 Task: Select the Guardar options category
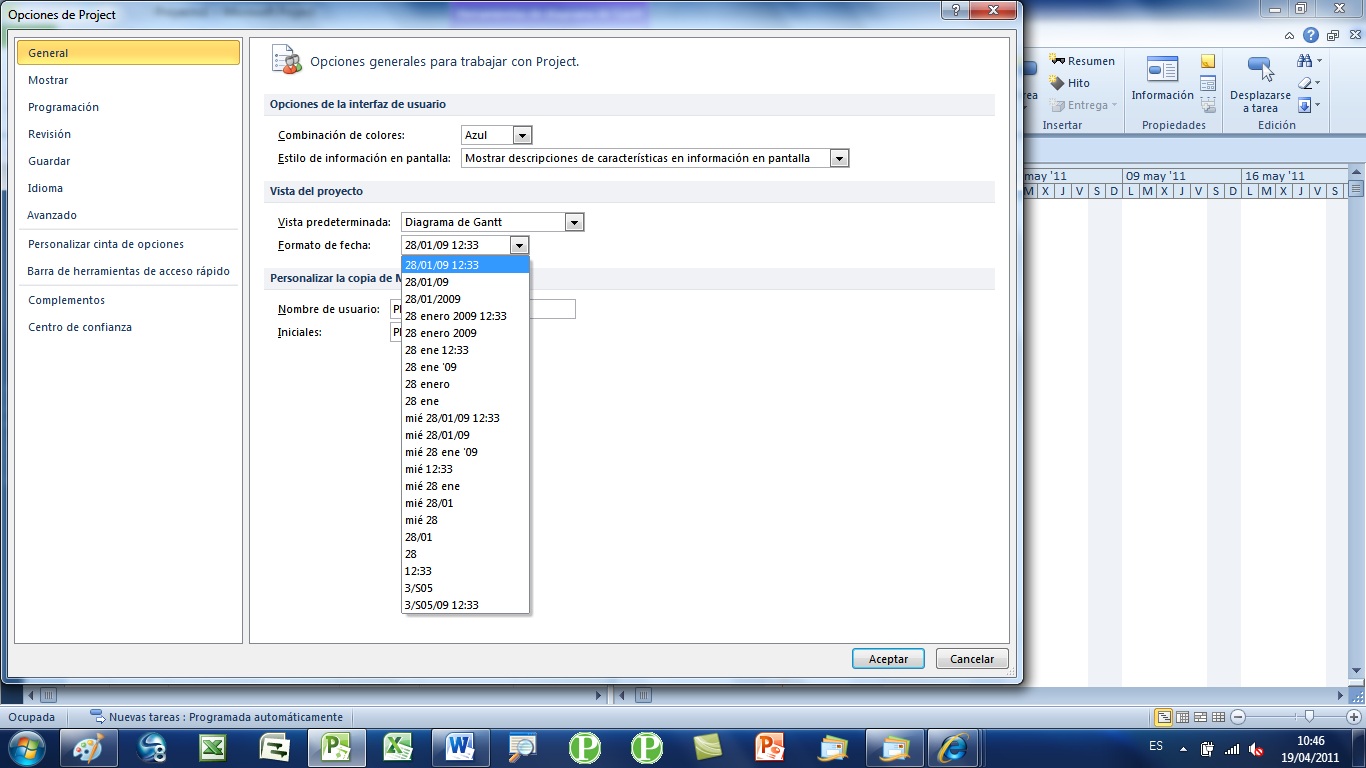(129, 161)
